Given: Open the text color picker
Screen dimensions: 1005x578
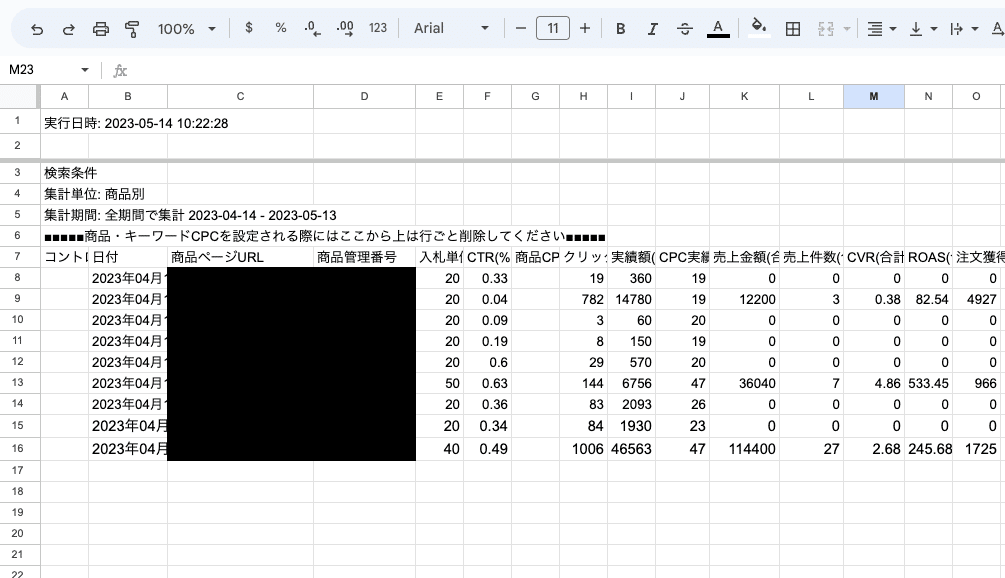Looking at the screenshot, I should click(718, 29).
